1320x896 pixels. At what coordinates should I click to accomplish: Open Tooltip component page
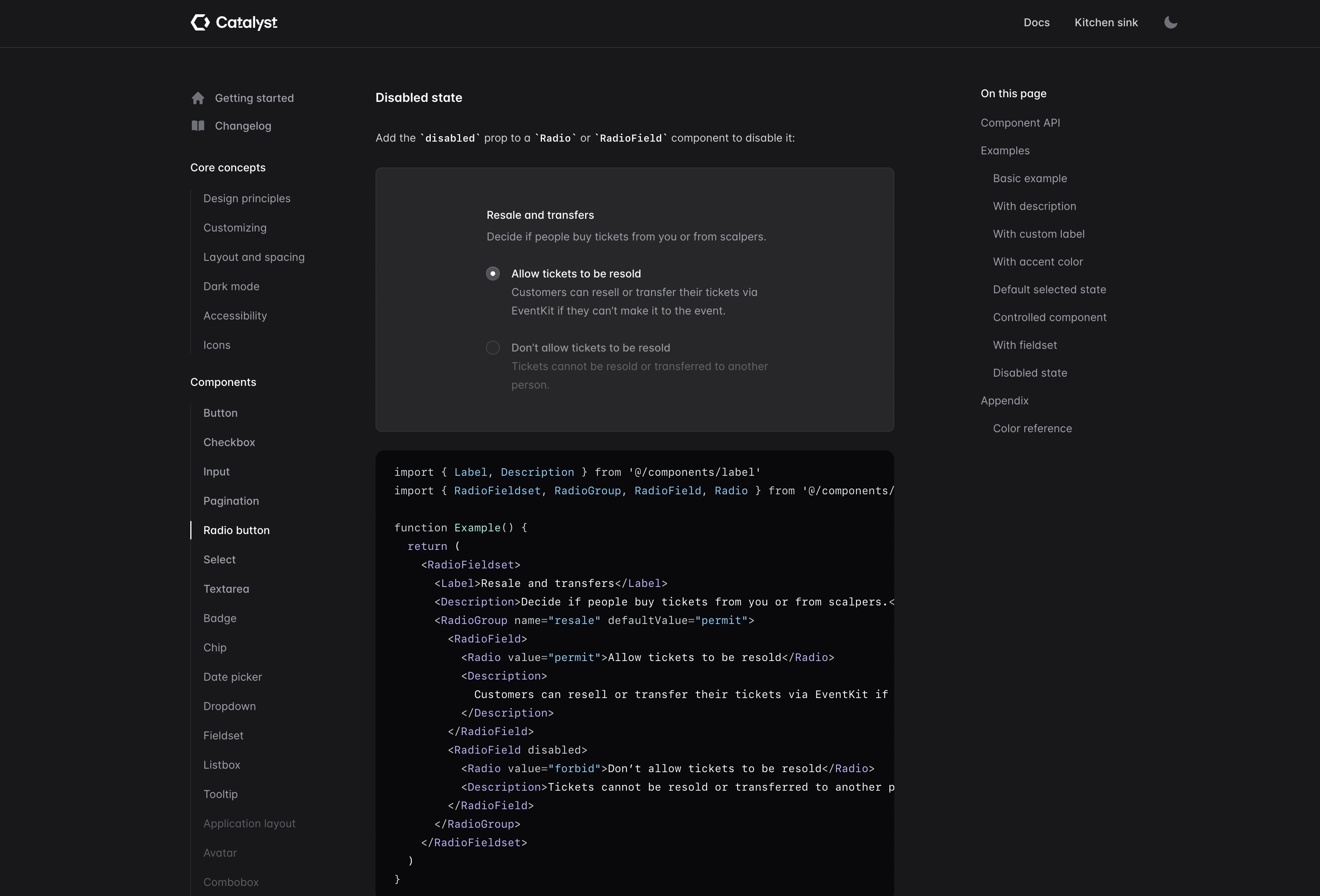220,795
